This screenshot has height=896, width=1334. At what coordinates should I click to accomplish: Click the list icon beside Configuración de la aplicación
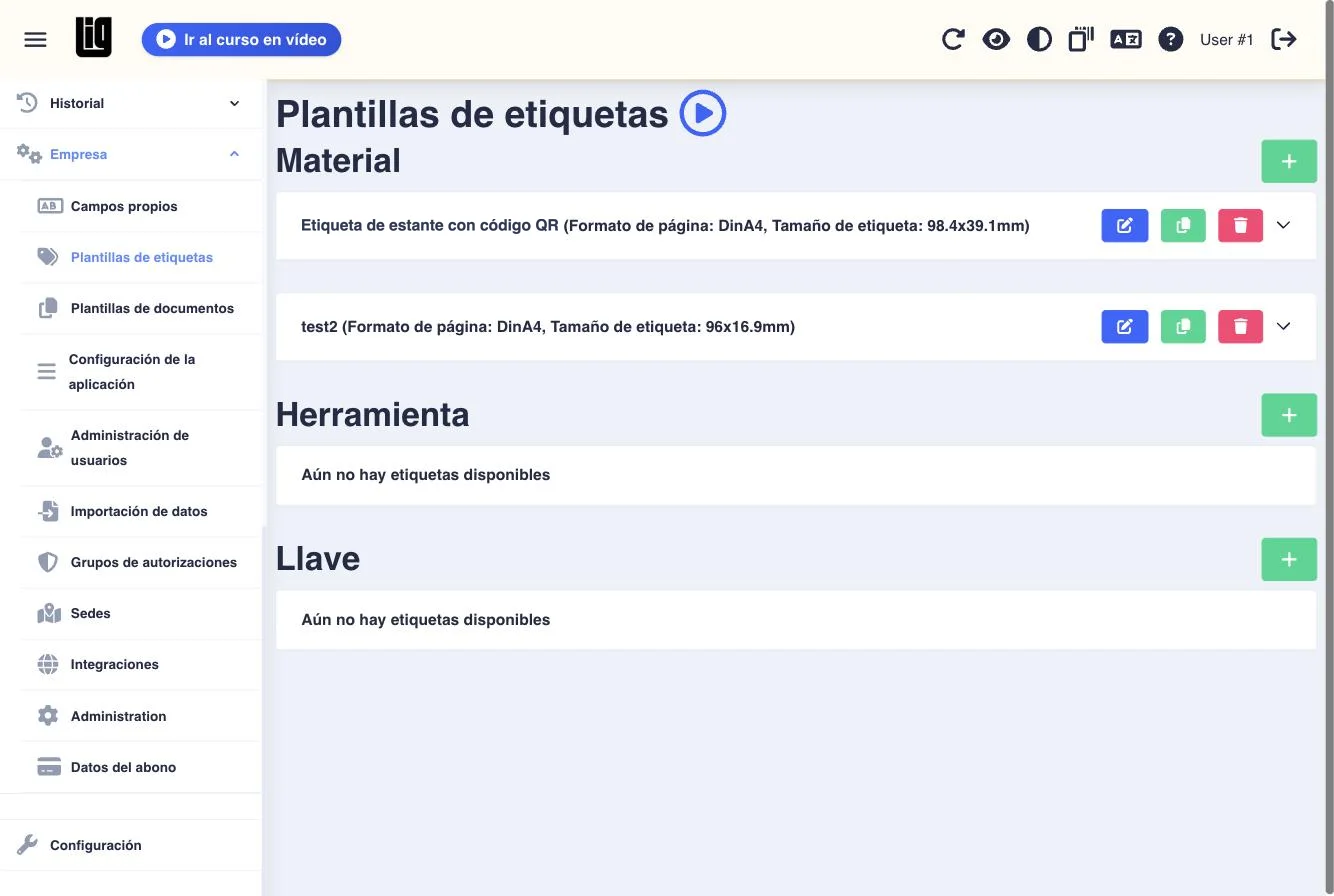(47, 371)
